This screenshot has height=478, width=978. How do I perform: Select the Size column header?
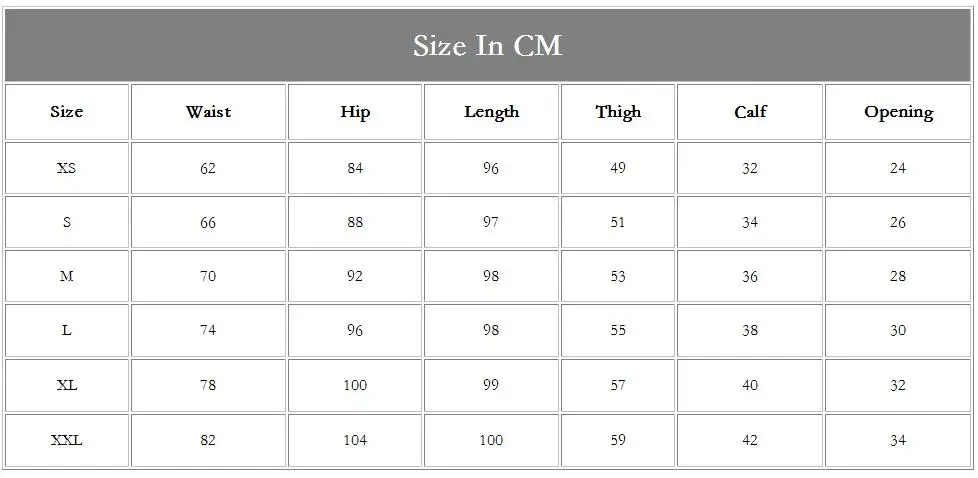point(67,112)
